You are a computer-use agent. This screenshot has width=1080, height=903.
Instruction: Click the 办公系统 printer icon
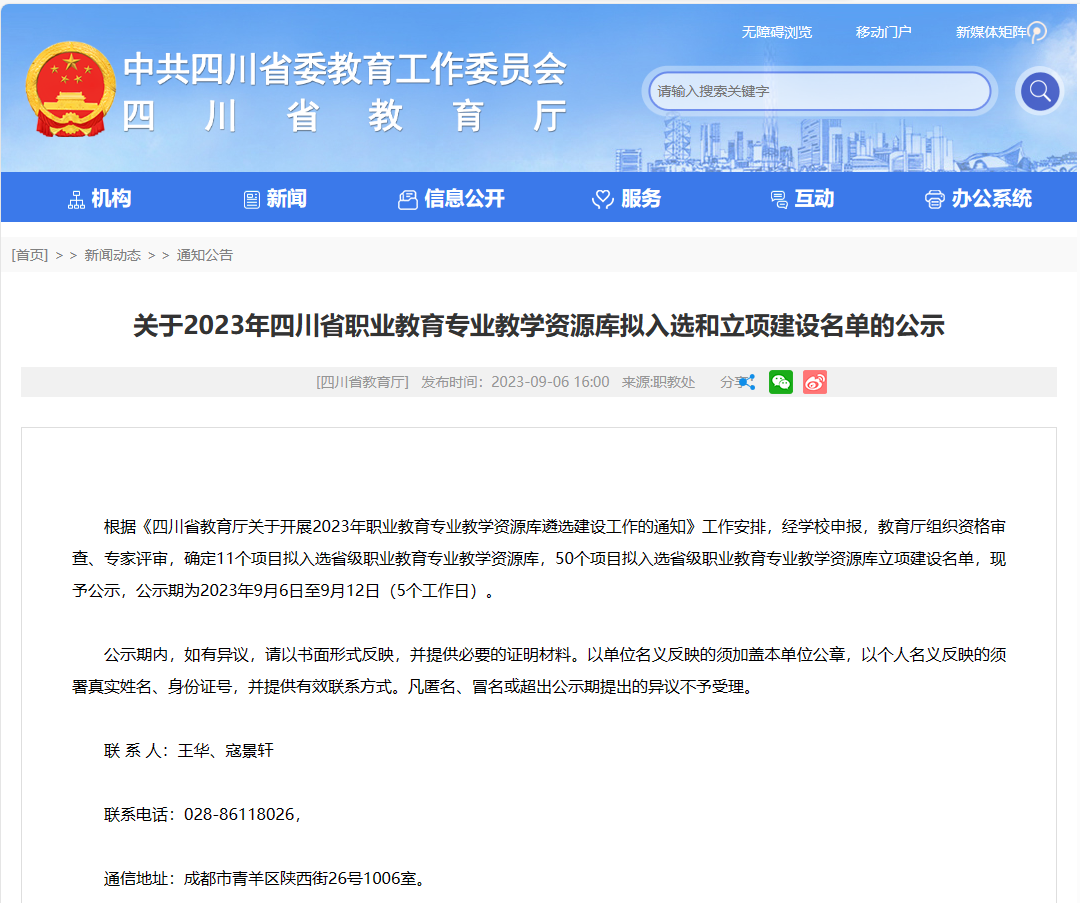coord(934,199)
